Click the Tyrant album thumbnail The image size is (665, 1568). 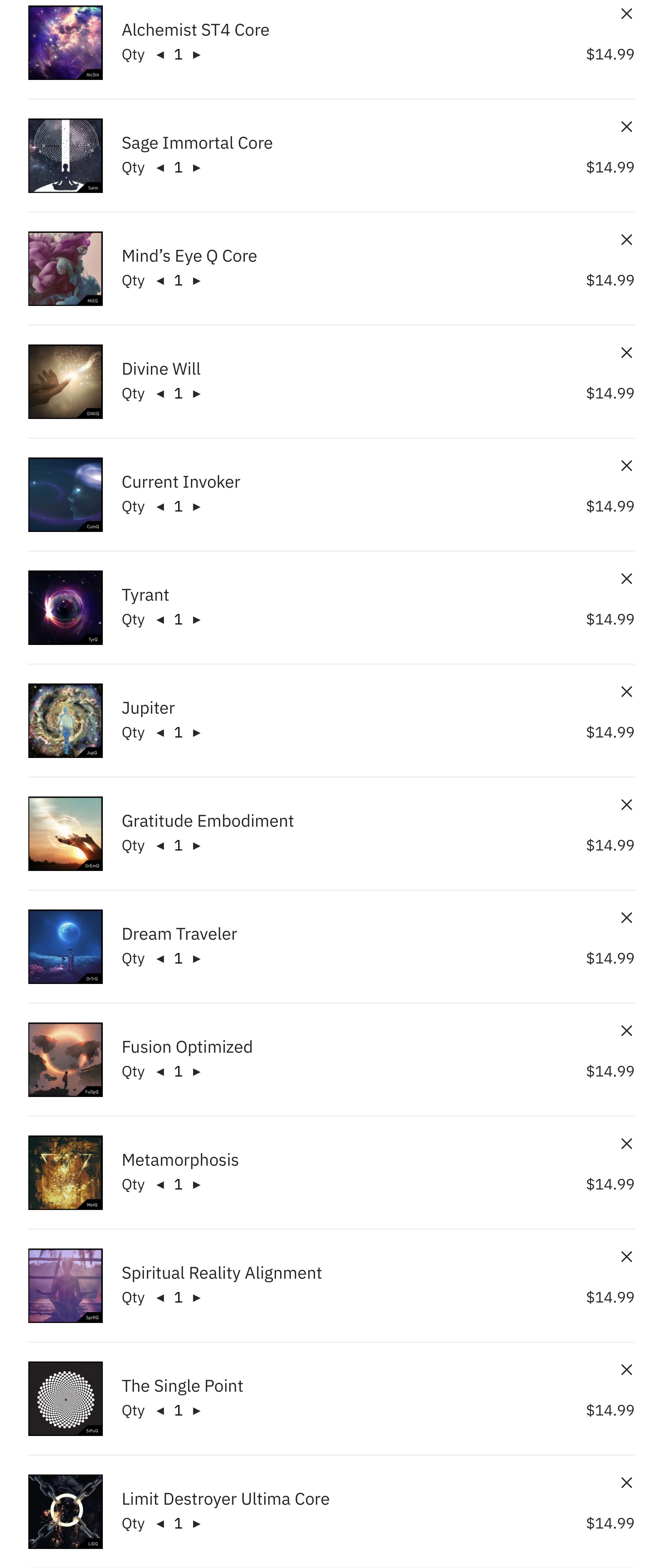click(x=65, y=608)
